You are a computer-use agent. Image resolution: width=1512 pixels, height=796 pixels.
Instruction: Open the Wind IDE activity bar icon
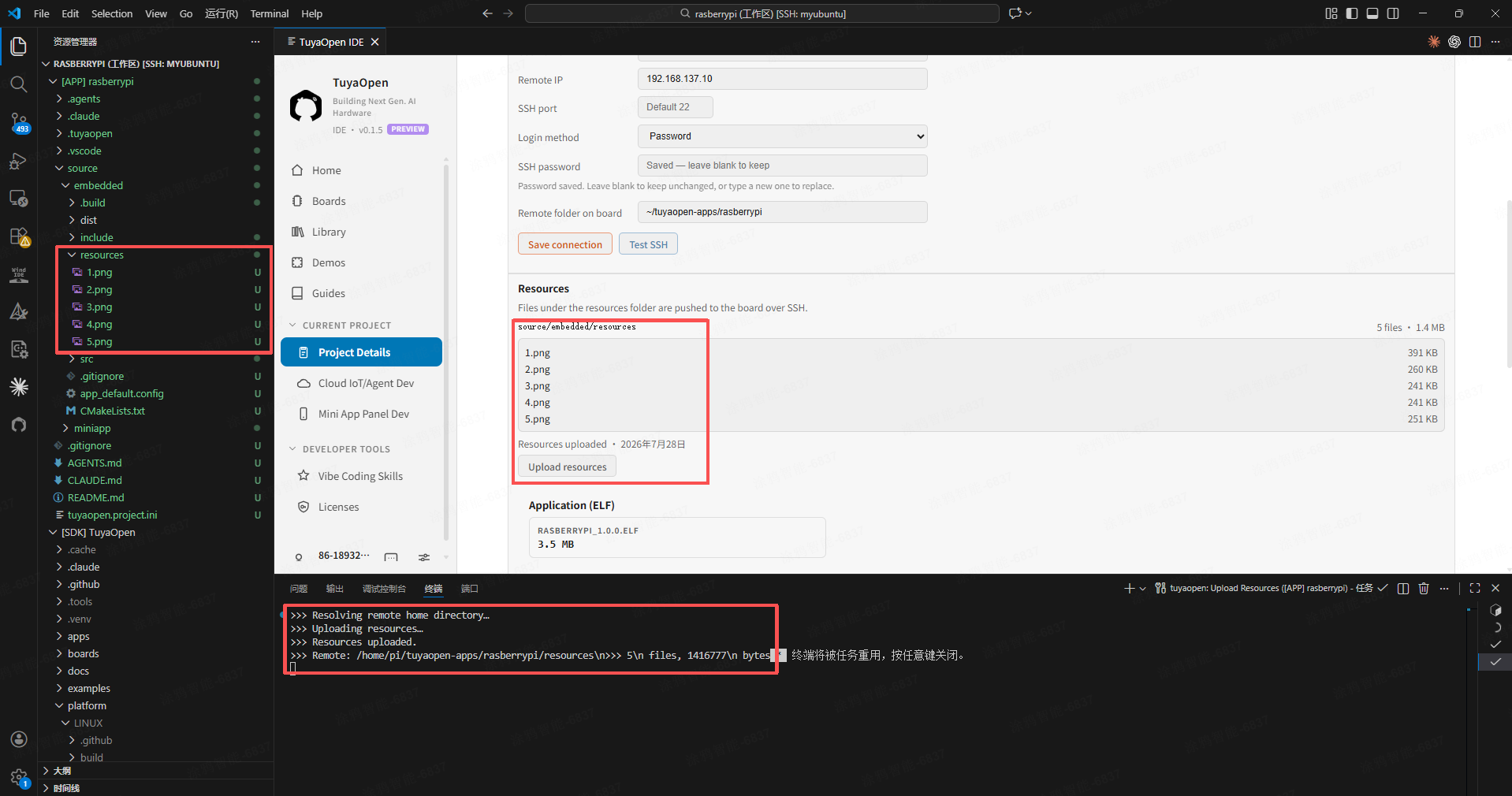pos(19,274)
